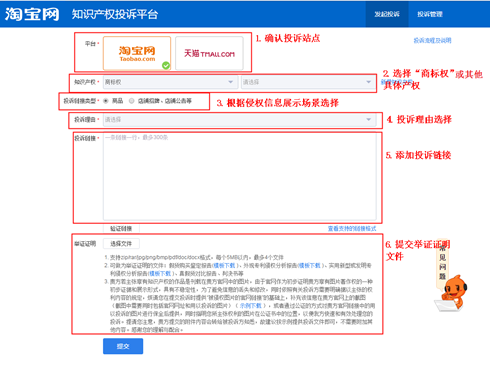Open the 请选择 dropdown beside 商标权
490x375 pixels.
tap(308, 82)
